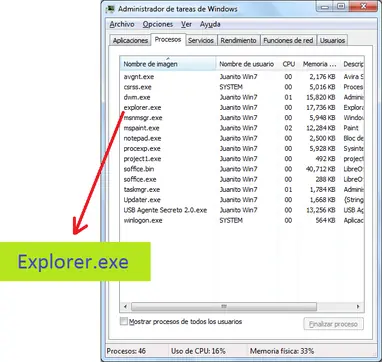Click SYSTEM user in winlogon.exe row
This screenshot has height=362, width=382.
coord(231,221)
